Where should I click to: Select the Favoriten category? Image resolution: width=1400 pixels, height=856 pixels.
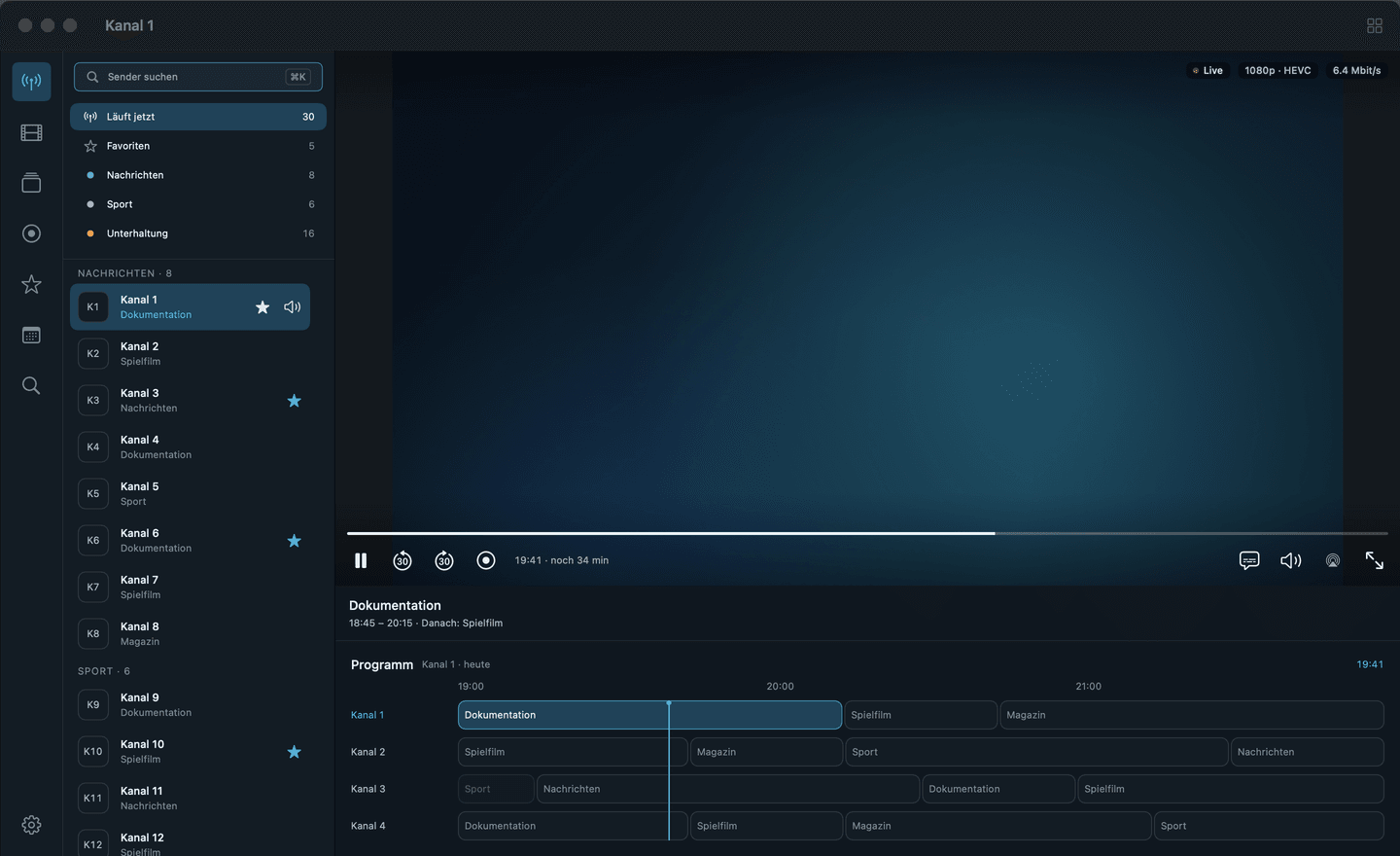tap(198, 146)
